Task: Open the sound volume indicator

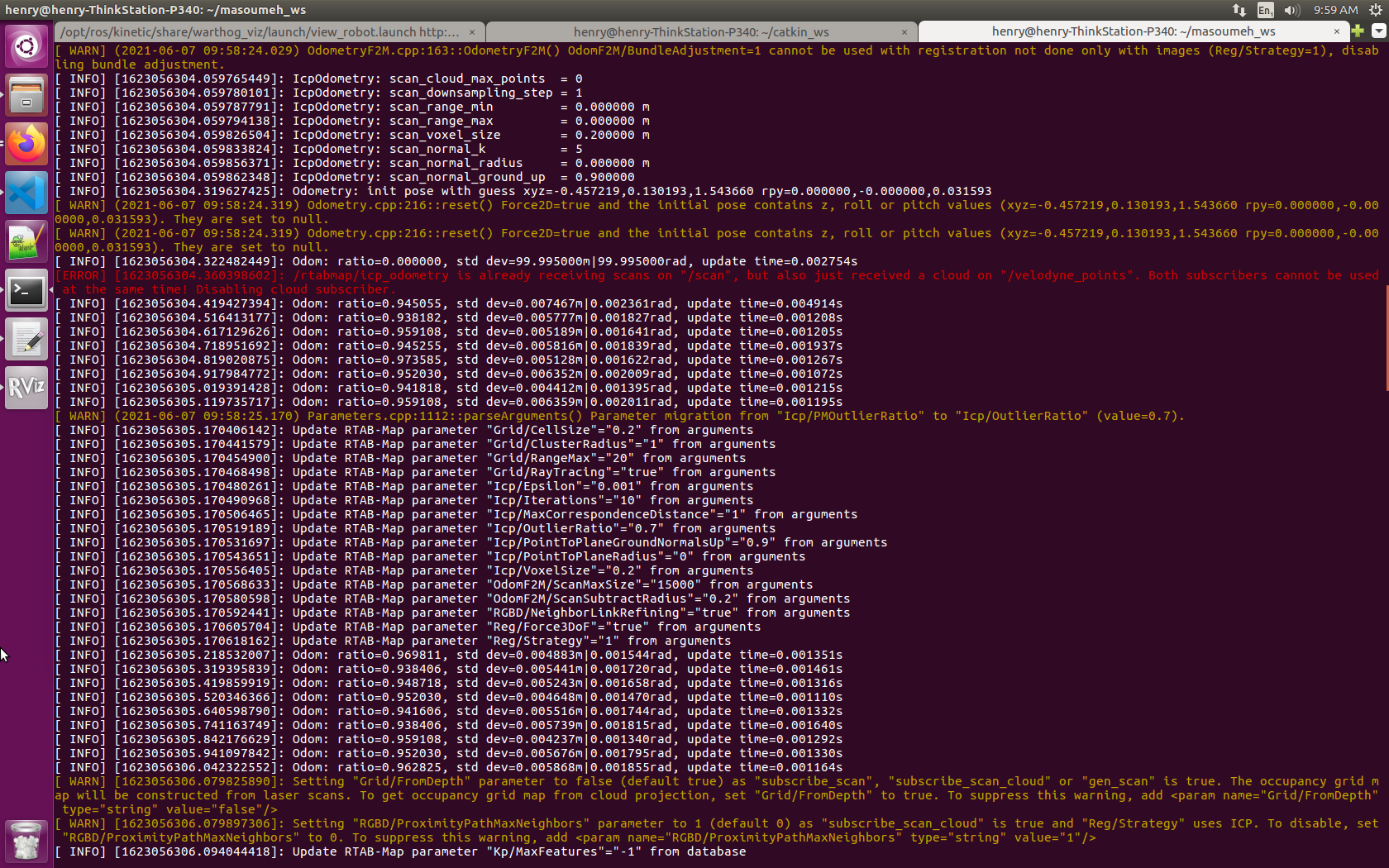Action: click(x=1292, y=10)
